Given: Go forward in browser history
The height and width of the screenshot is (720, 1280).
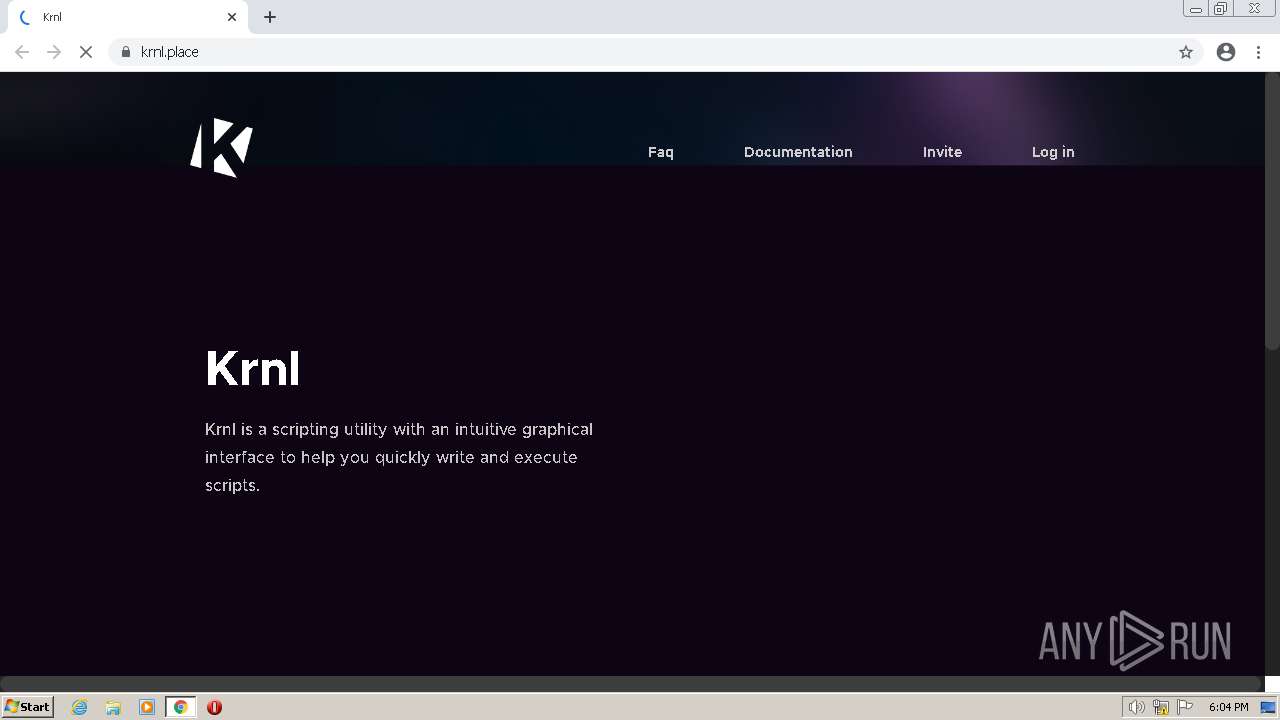Looking at the screenshot, I should click(54, 52).
